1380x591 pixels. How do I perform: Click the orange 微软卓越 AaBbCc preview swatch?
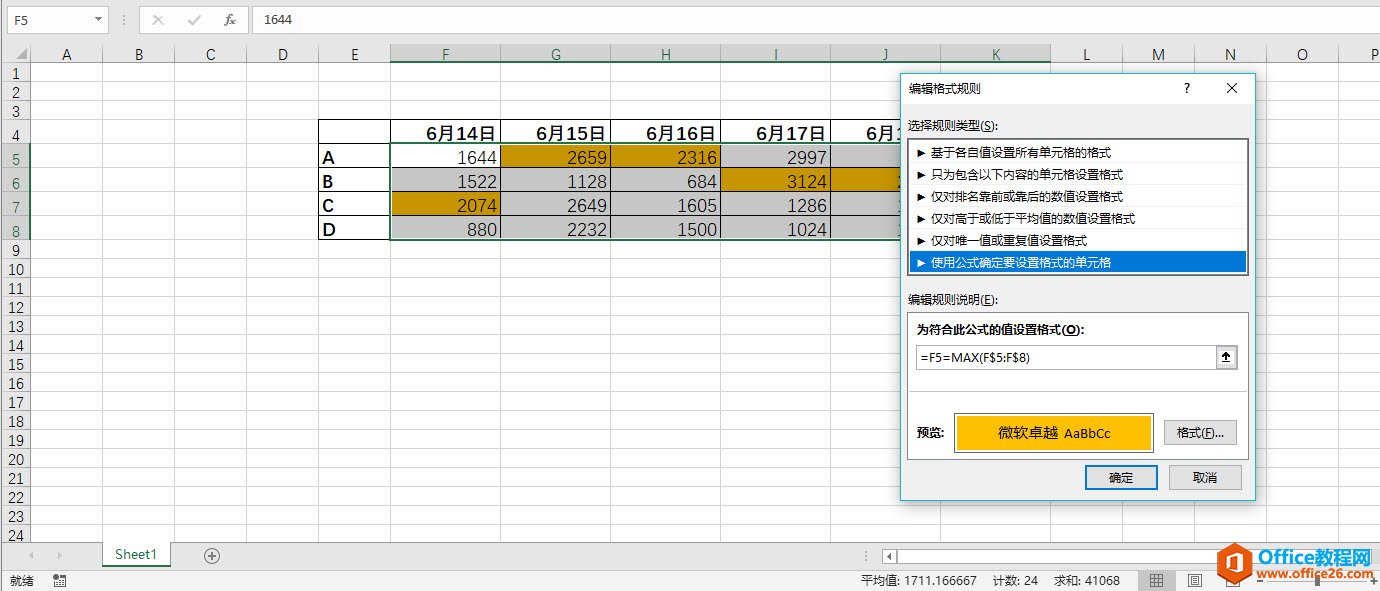[1054, 433]
